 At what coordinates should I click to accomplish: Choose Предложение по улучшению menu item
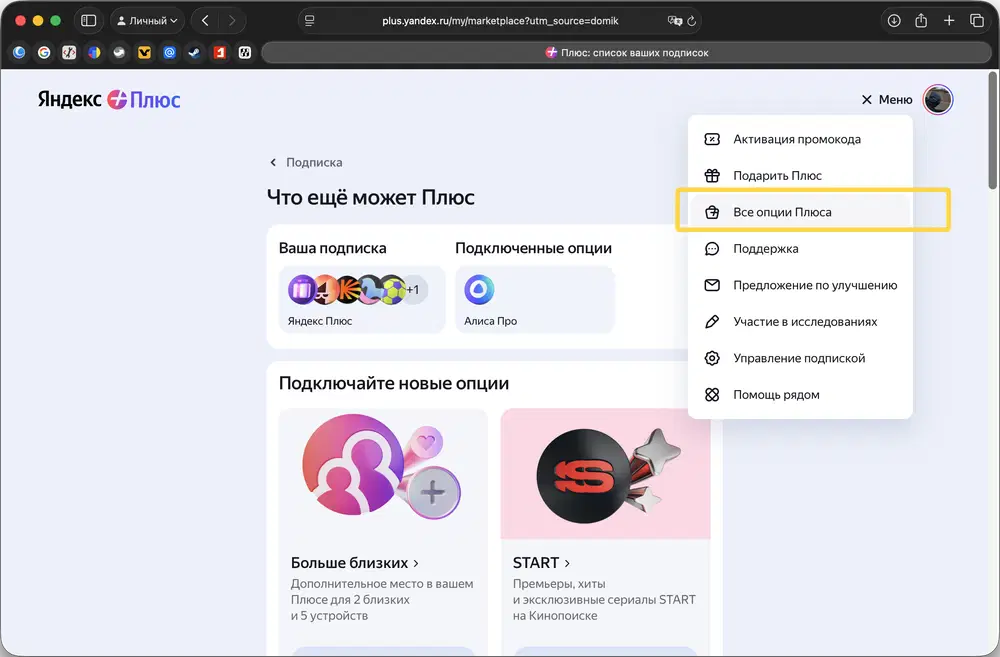(800, 285)
